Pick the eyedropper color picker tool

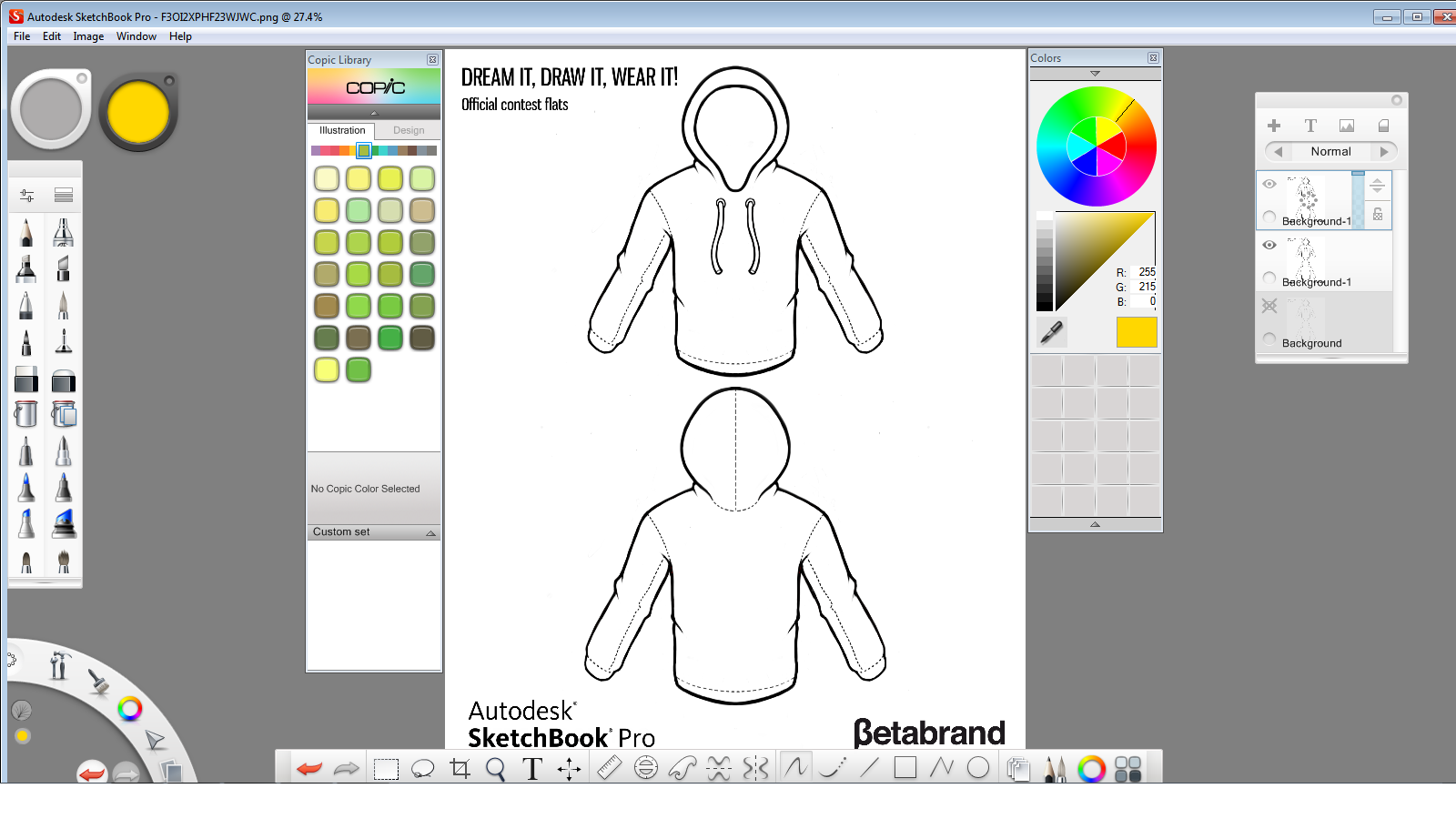1052,333
